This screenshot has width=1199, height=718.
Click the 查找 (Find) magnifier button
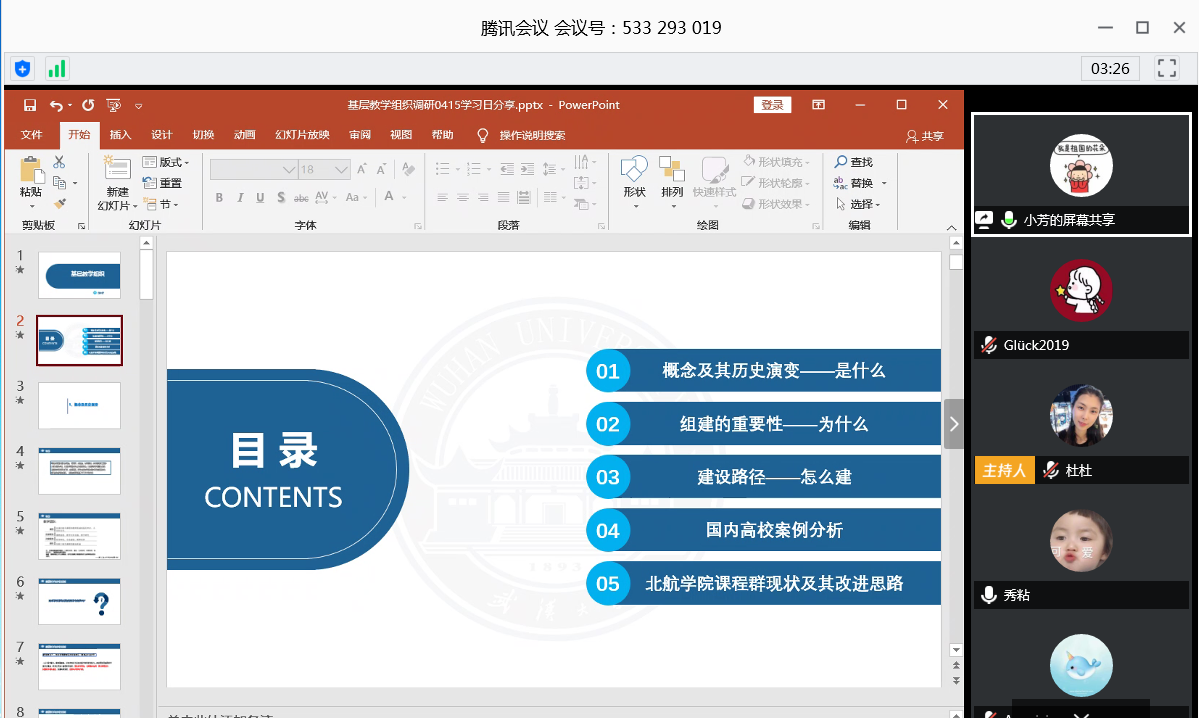tap(855, 162)
